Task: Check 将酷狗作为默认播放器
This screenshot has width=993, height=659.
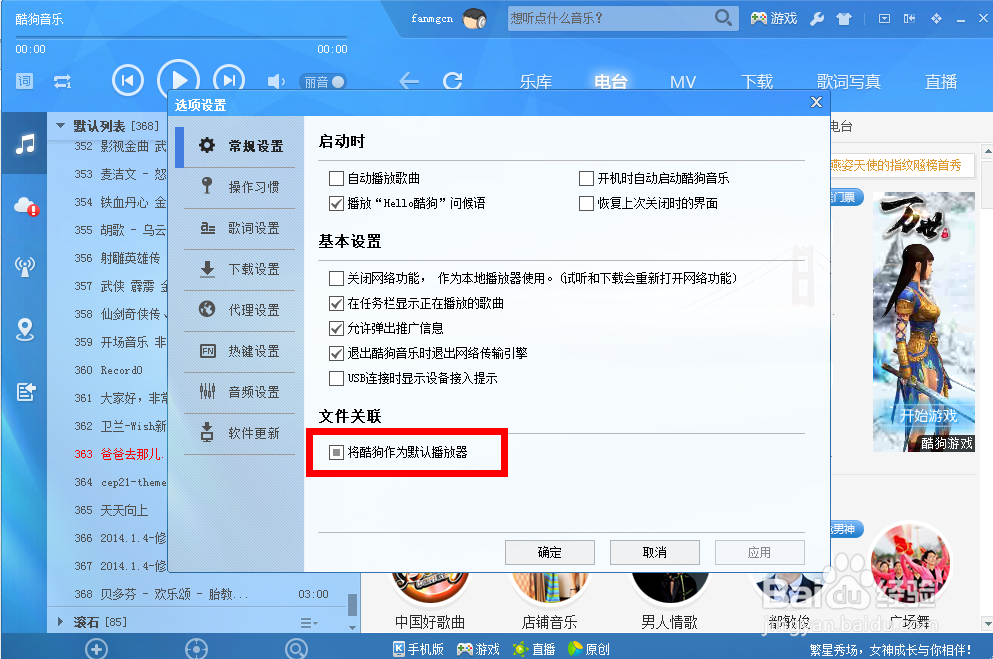Action: pyautogui.click(x=336, y=452)
